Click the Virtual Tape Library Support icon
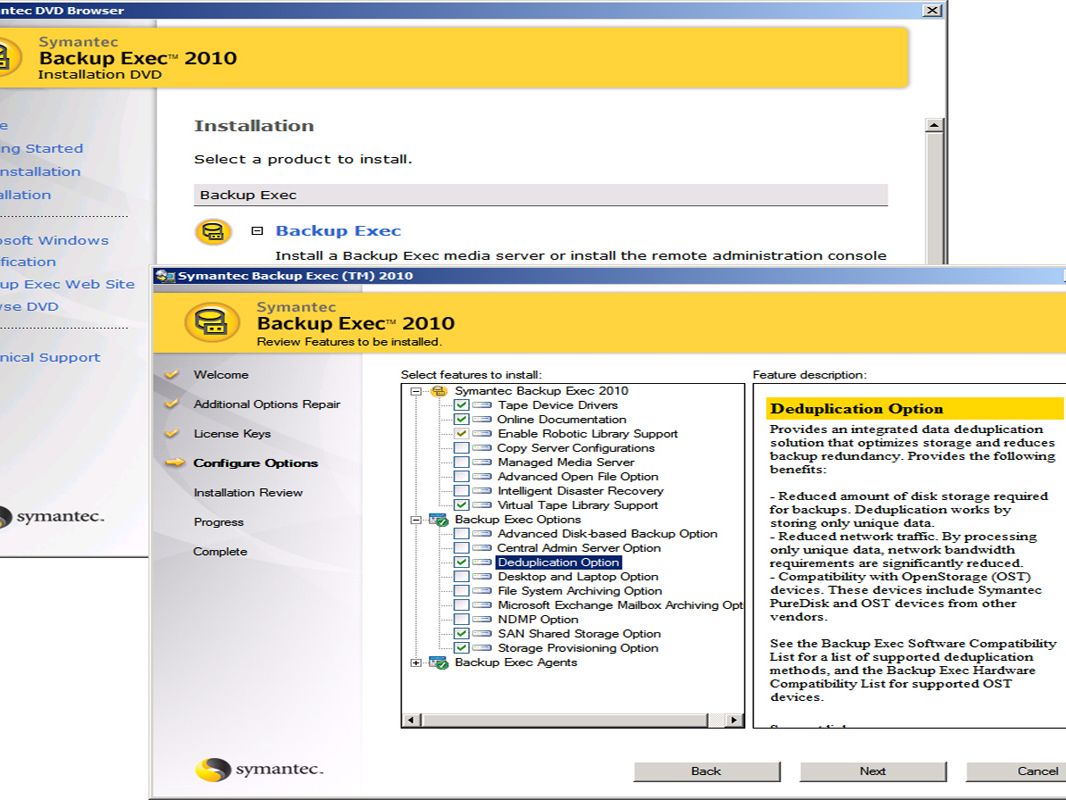Image resolution: width=1066 pixels, height=800 pixels. pos(482,505)
